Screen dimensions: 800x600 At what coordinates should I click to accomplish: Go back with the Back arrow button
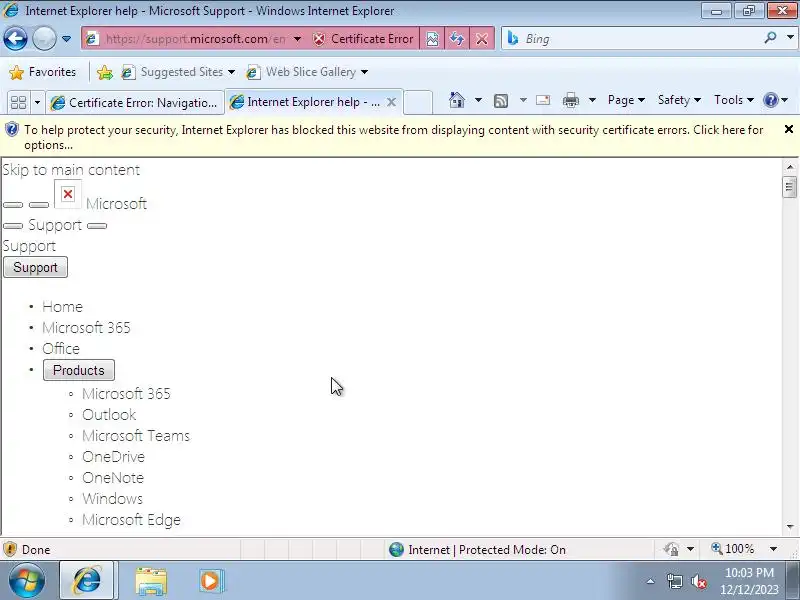coord(15,38)
